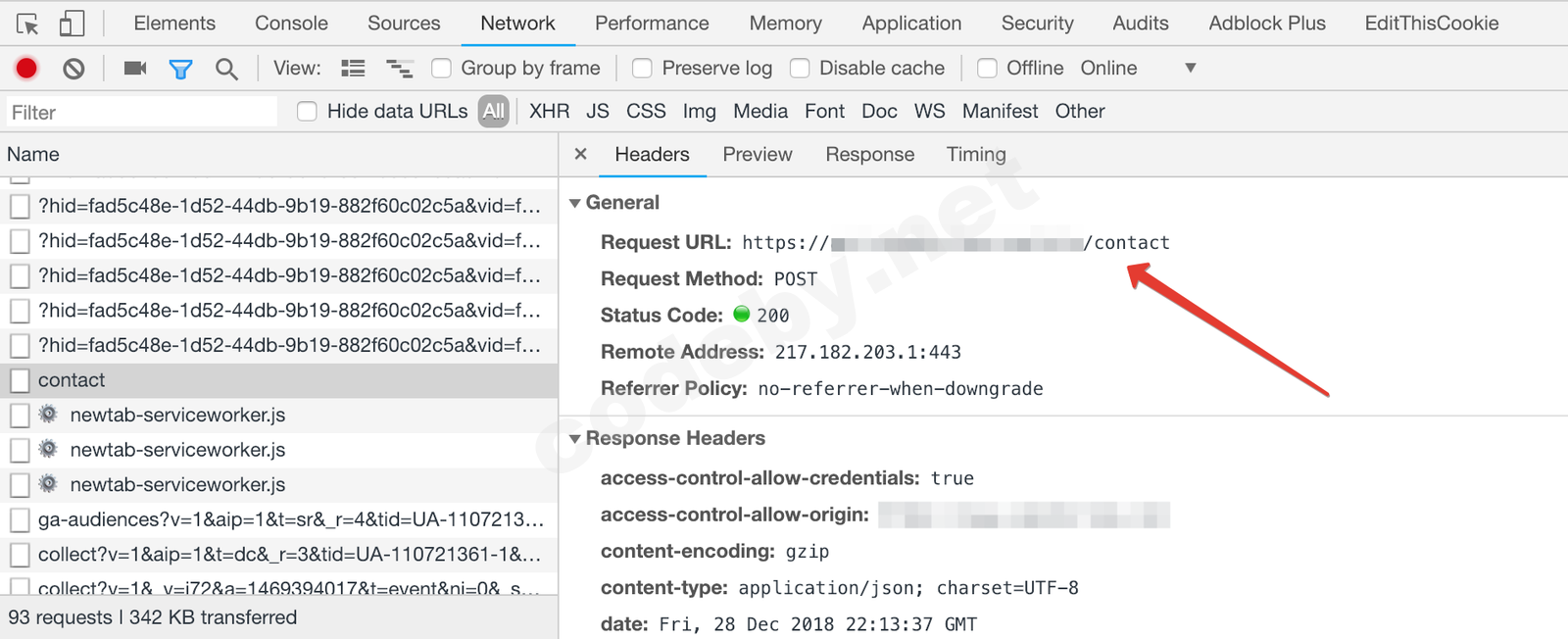The width and height of the screenshot is (1568, 639).
Task: Collapse the Response Headers section
Action: click(575, 438)
